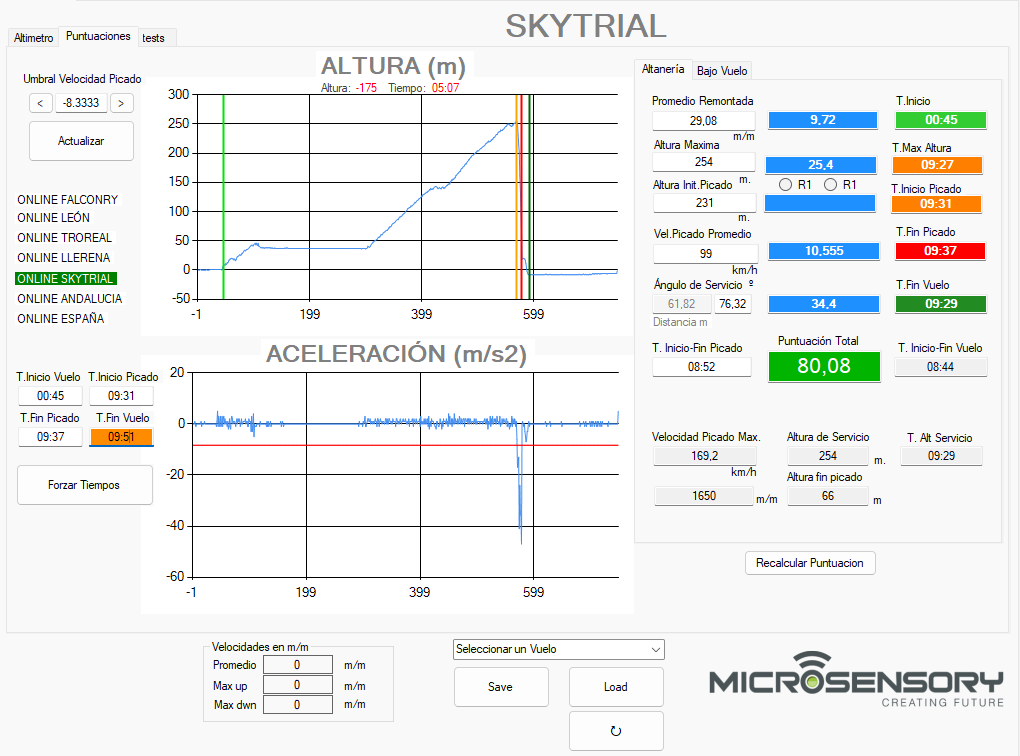Click the Altura Maxima field 254
The height and width of the screenshot is (756, 1020).
704,161
